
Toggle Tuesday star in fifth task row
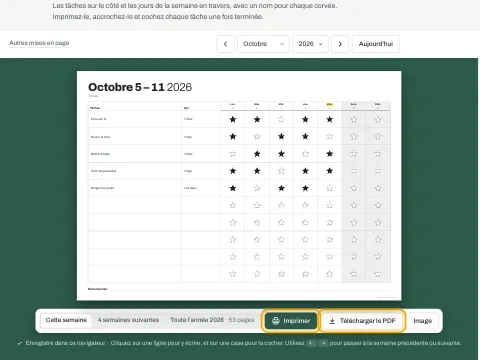pos(257,188)
